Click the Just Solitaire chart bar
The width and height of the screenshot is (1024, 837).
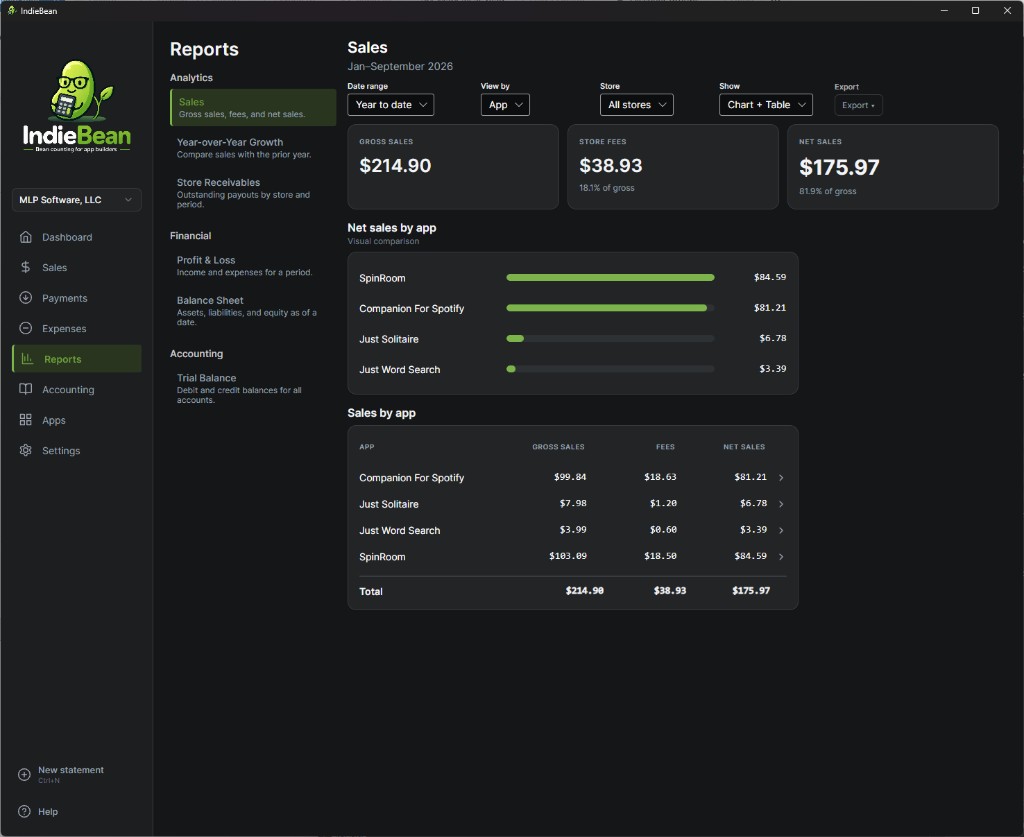coord(515,338)
